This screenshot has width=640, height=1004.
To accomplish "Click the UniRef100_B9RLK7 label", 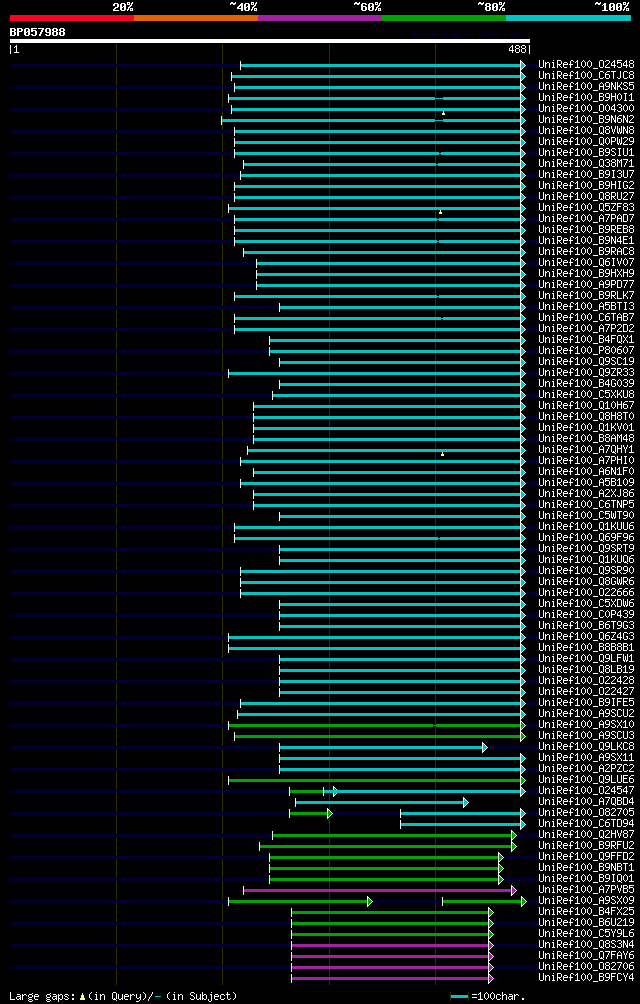I will (x=586, y=295).
